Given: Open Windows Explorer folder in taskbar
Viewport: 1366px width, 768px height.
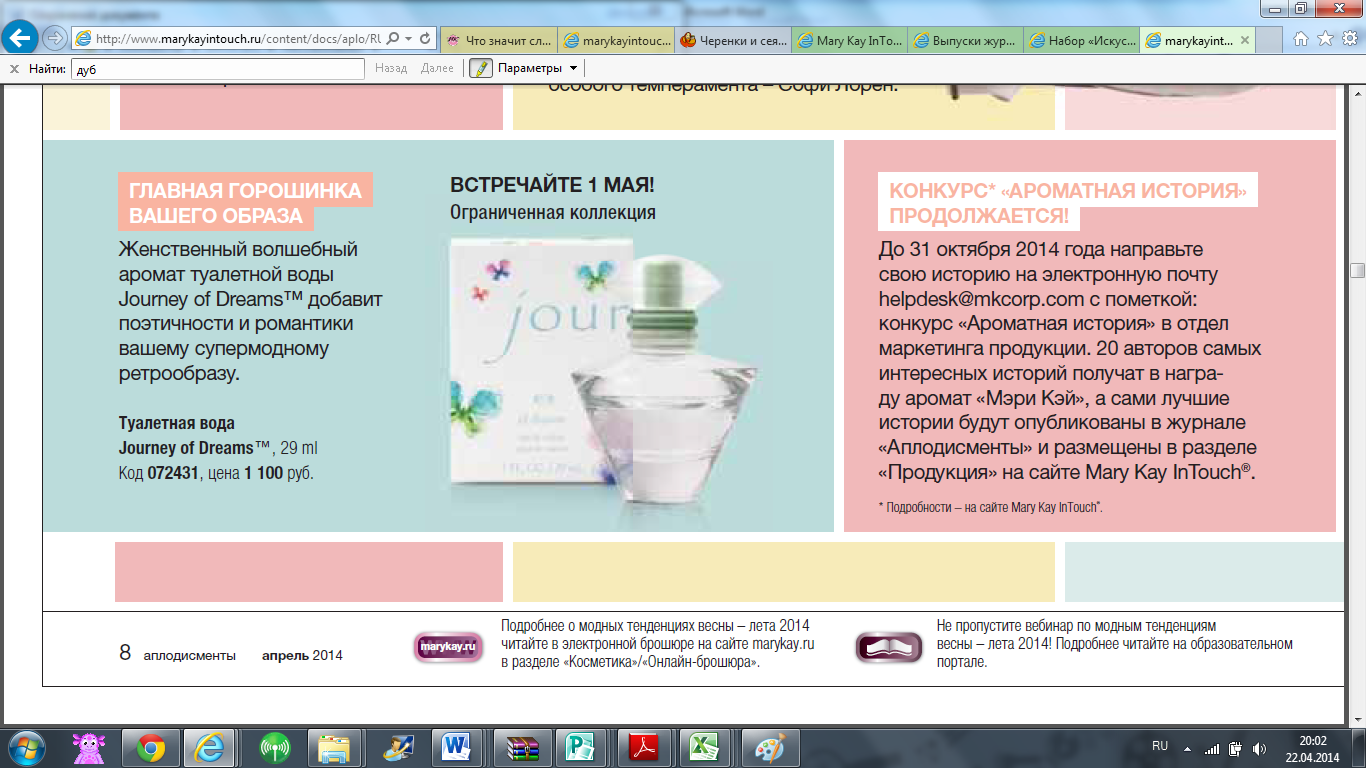Looking at the screenshot, I should 334,747.
